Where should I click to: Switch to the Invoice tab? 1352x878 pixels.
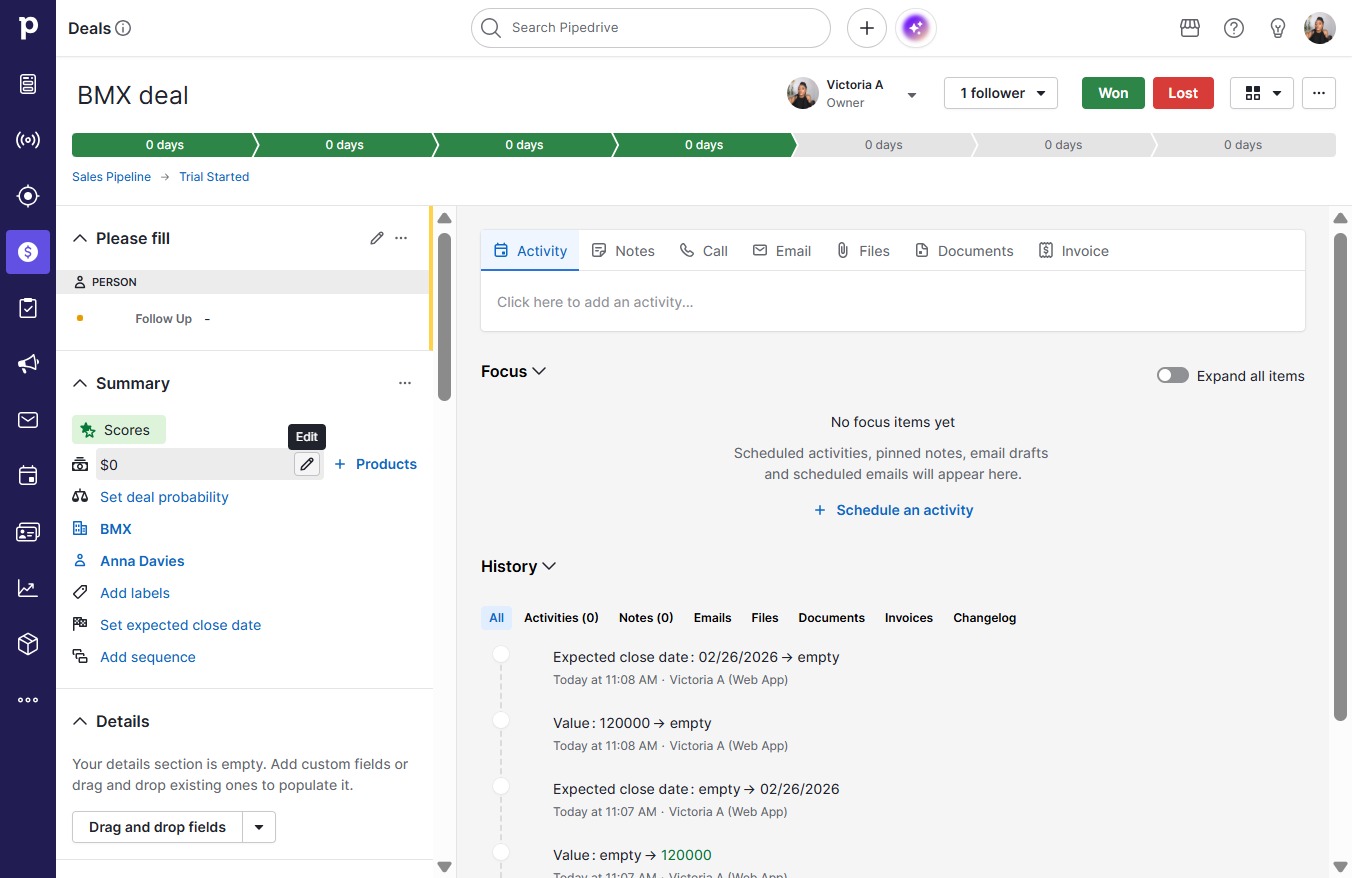(1074, 251)
